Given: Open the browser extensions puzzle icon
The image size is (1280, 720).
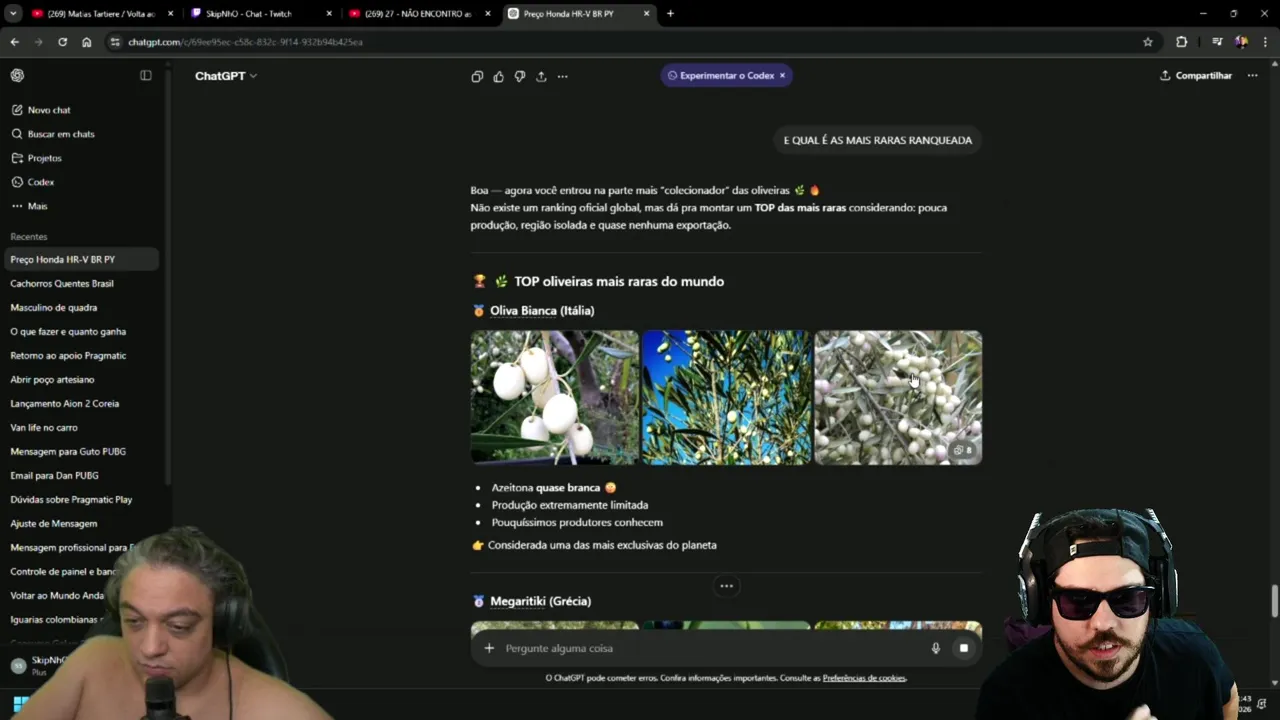Looking at the screenshot, I should (x=1182, y=42).
